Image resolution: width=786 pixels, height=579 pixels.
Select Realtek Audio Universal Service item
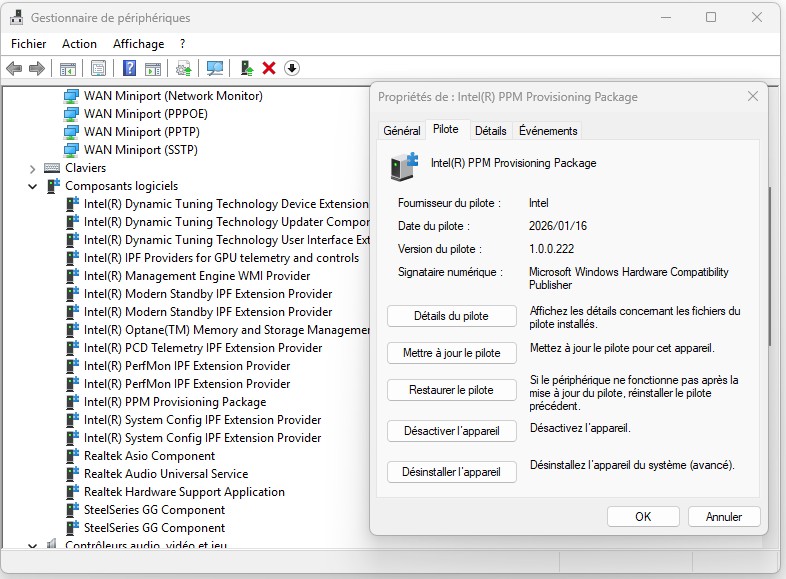click(165, 474)
